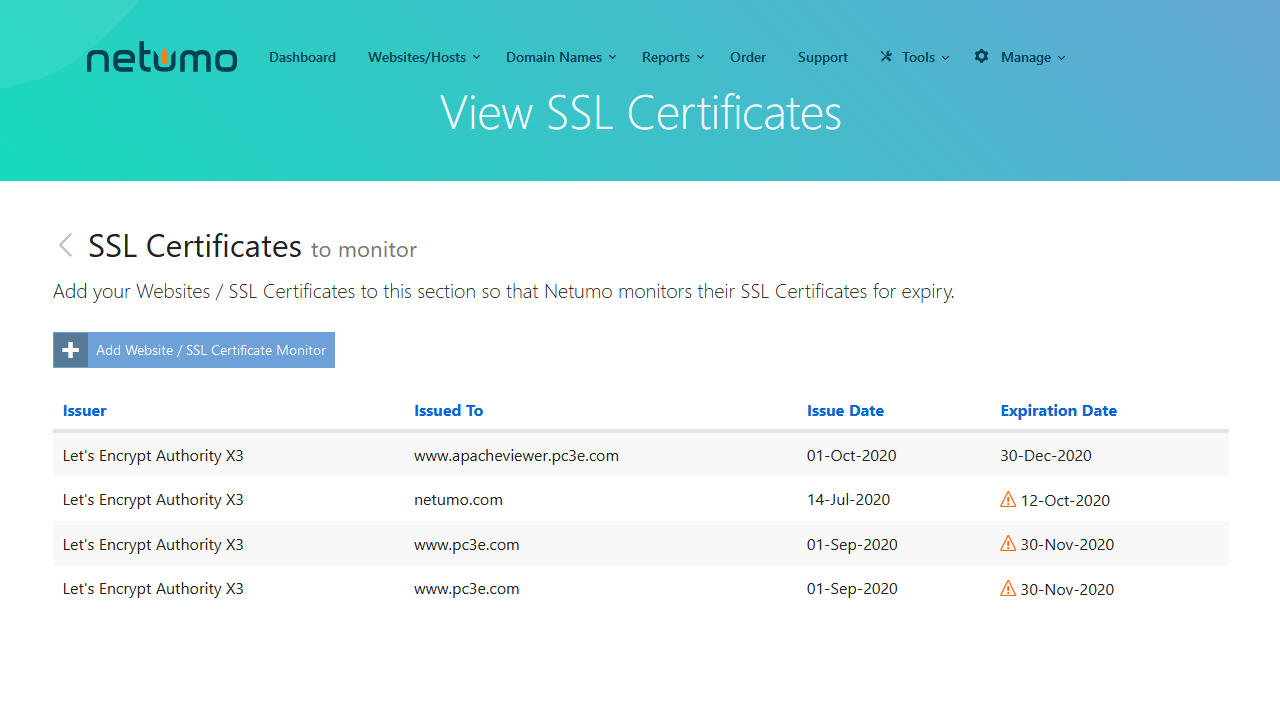1280x720 pixels.
Task: Select the www.apacheviewer.pc3e.com certificate row
Action: tap(516, 456)
